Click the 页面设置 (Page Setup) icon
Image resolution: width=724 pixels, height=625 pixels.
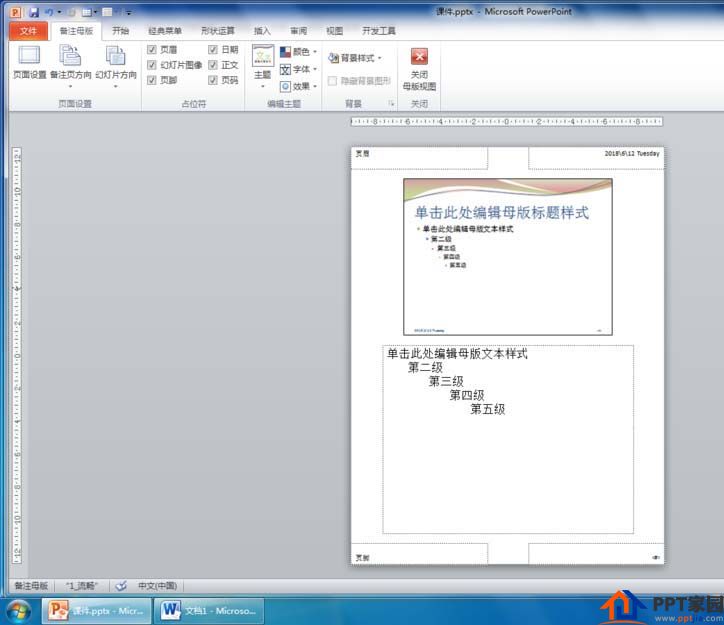pyautogui.click(x=29, y=55)
